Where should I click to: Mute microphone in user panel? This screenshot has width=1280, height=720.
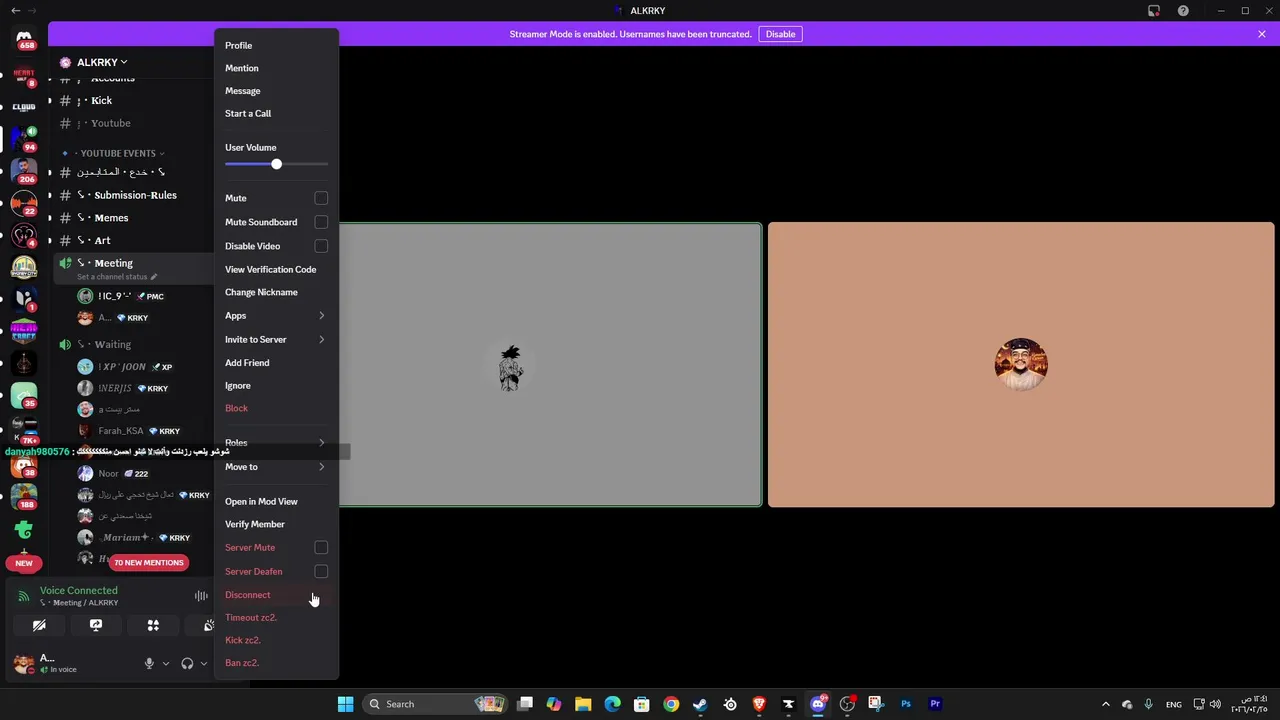149,663
